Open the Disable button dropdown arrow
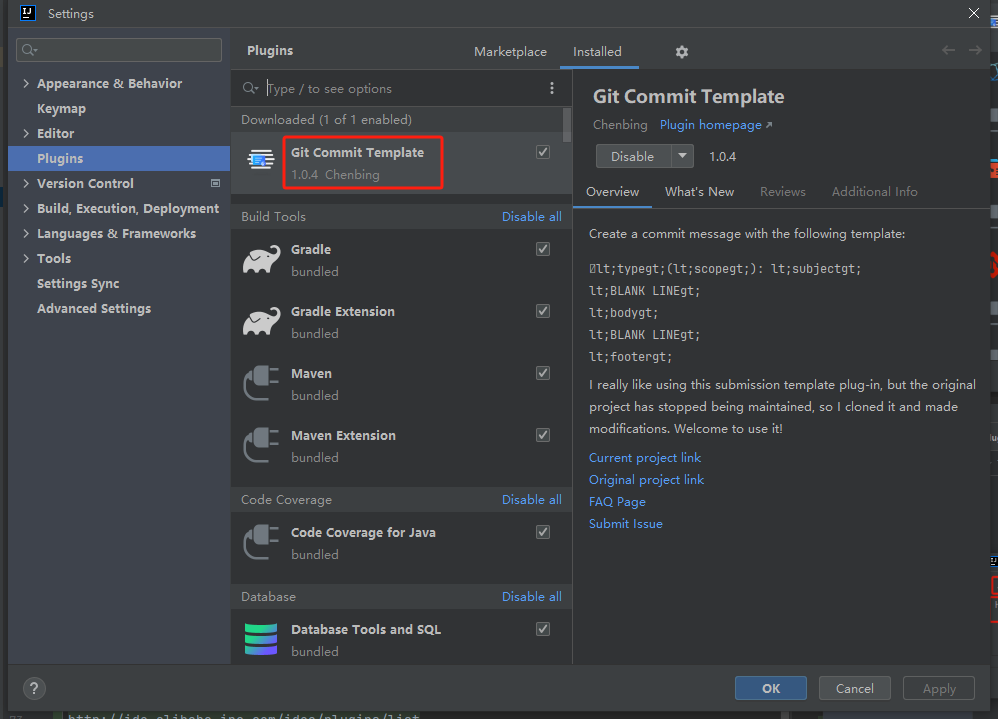This screenshot has width=998, height=719. pyautogui.click(x=682, y=156)
